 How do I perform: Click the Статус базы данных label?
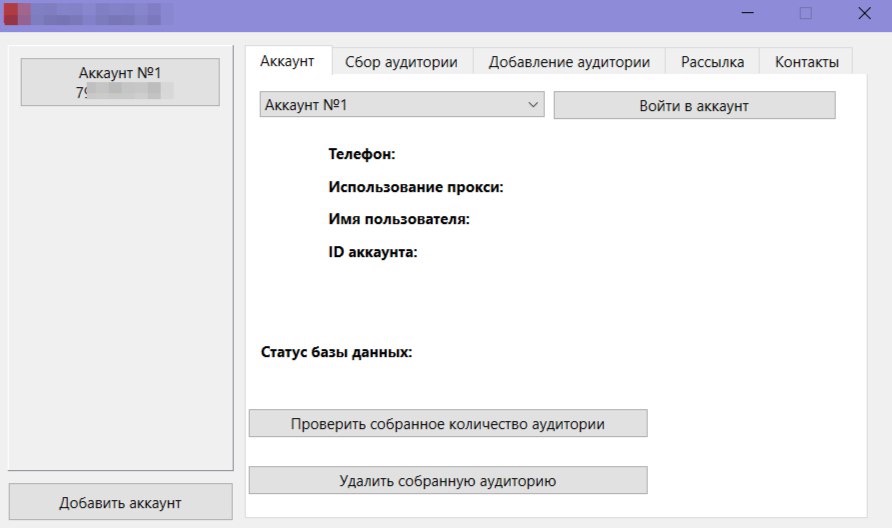point(336,352)
